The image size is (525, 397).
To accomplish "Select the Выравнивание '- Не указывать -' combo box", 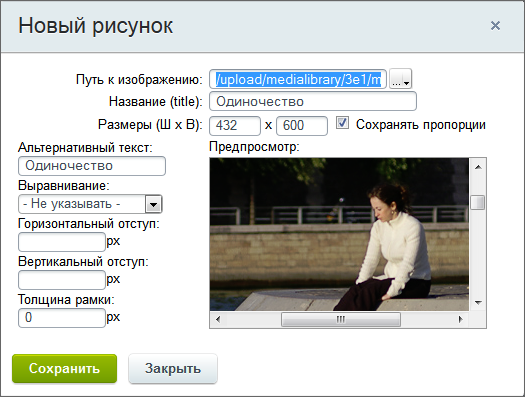I will point(90,204).
